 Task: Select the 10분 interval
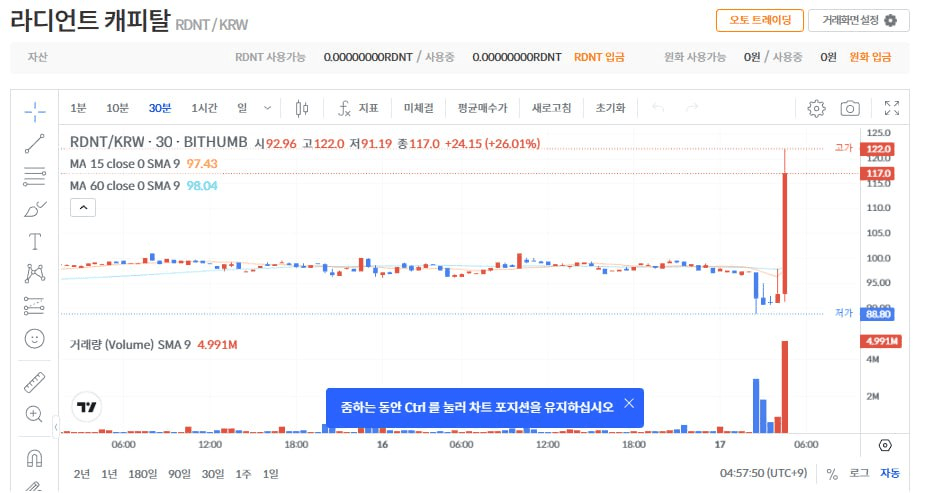coord(117,108)
